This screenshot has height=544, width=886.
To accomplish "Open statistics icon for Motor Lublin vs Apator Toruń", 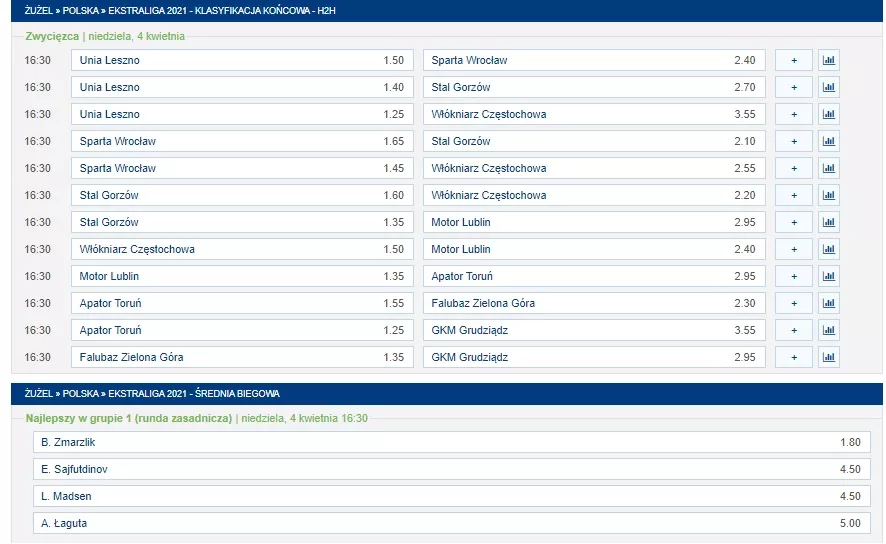I will pos(828,276).
